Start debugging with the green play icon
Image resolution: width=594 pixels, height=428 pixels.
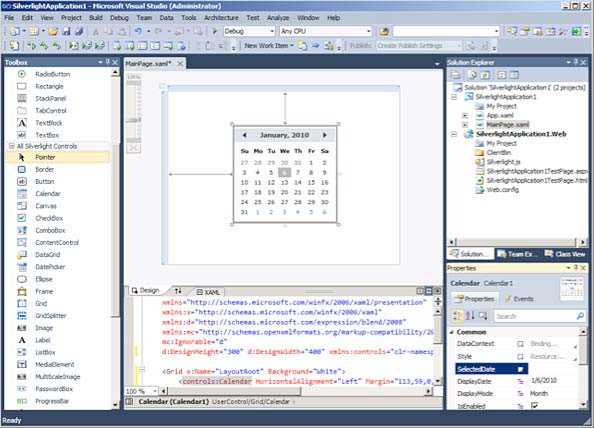pyautogui.click(x=215, y=31)
